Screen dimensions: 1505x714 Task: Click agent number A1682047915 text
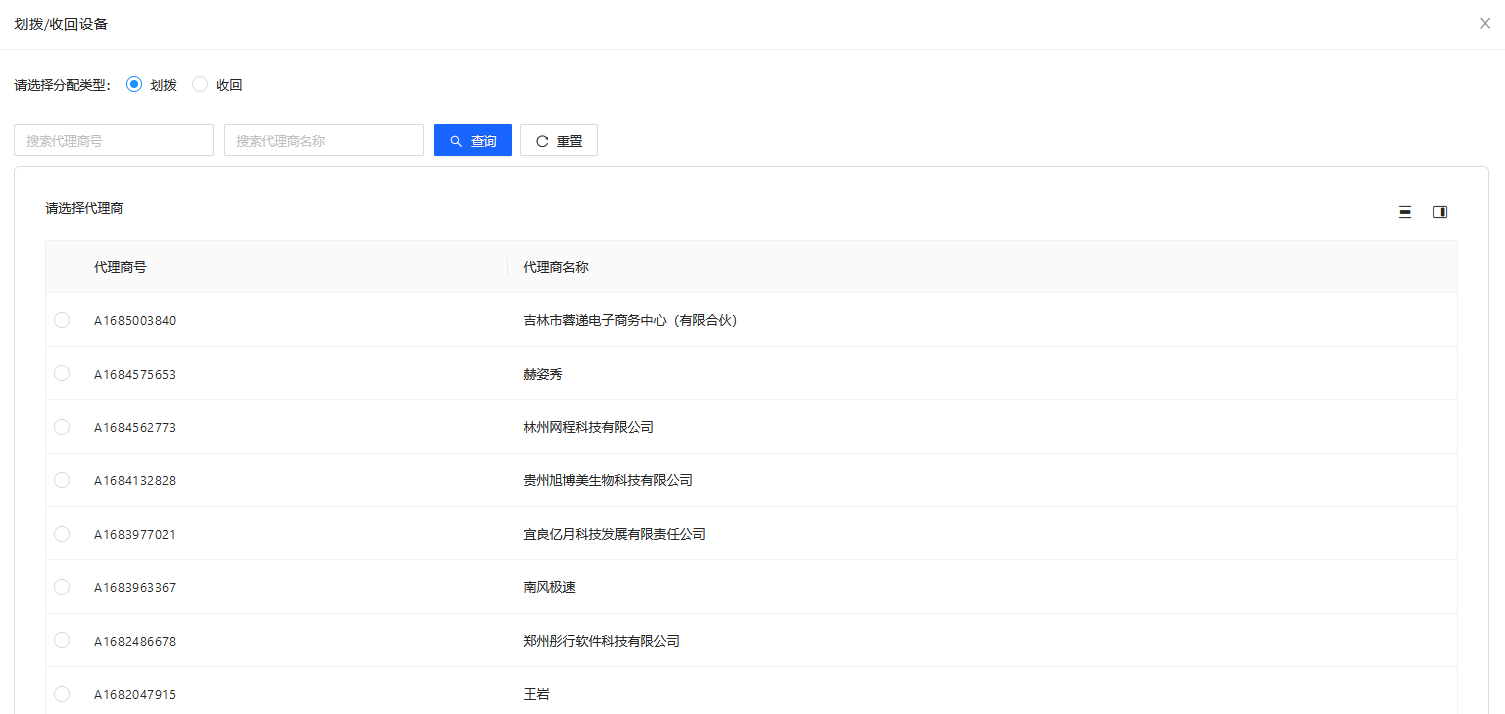tap(135, 695)
